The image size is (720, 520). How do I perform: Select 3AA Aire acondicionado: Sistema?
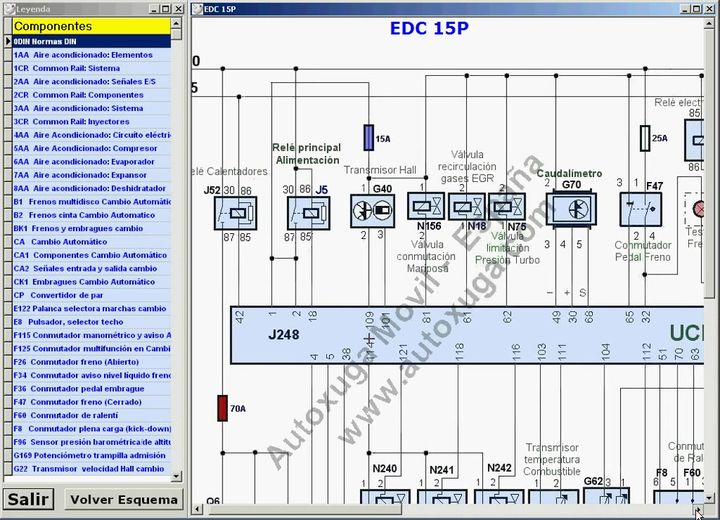click(x=92, y=108)
